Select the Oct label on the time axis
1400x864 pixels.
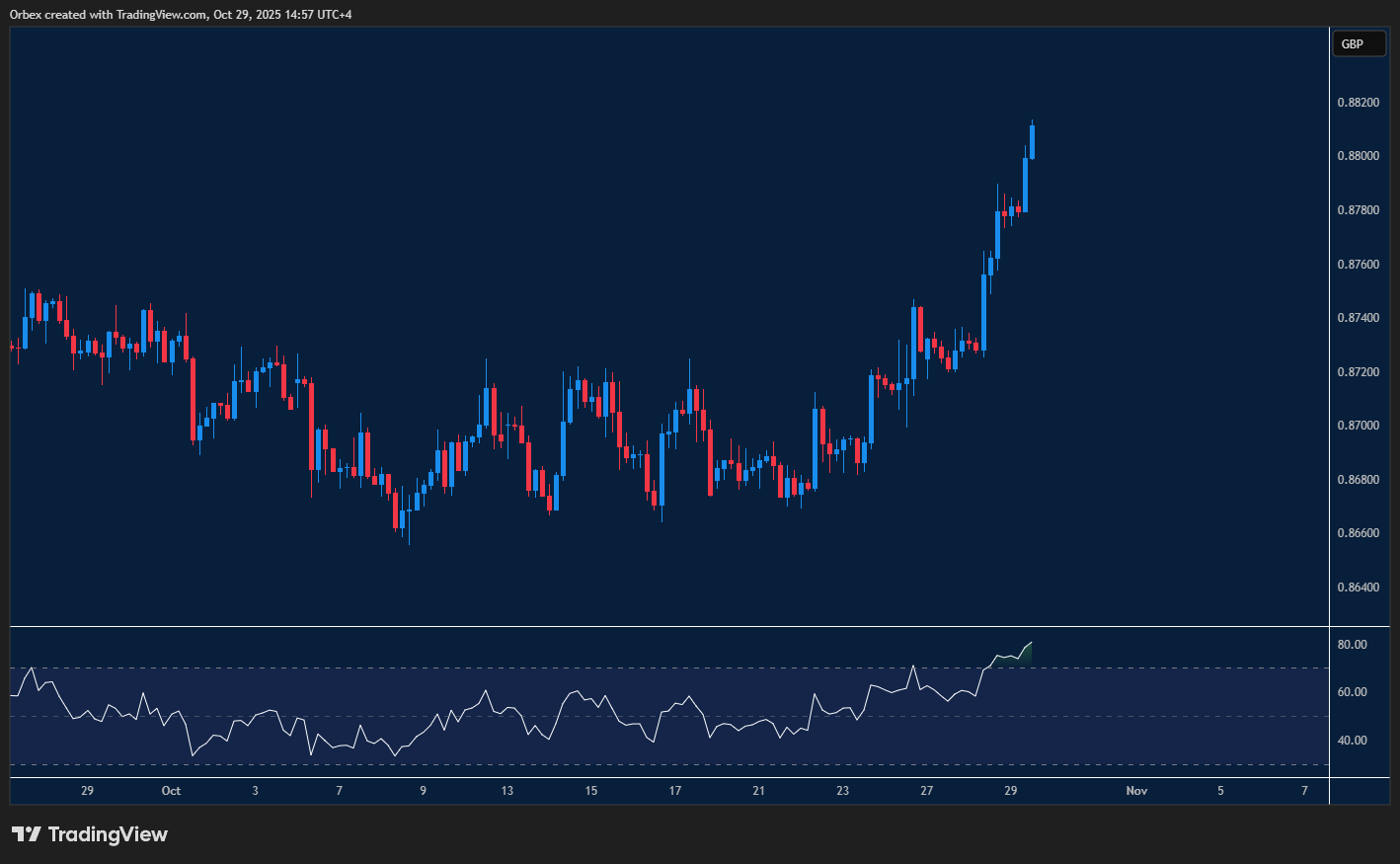point(171,790)
